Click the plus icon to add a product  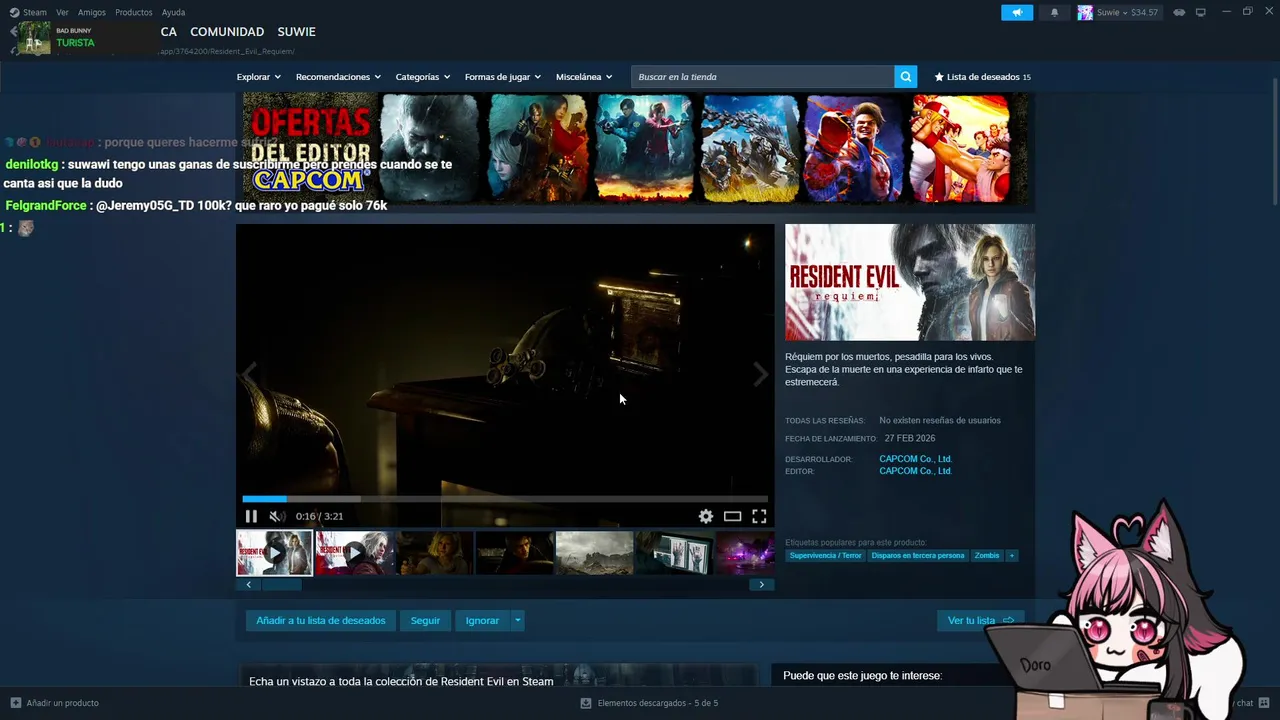click(x=15, y=703)
